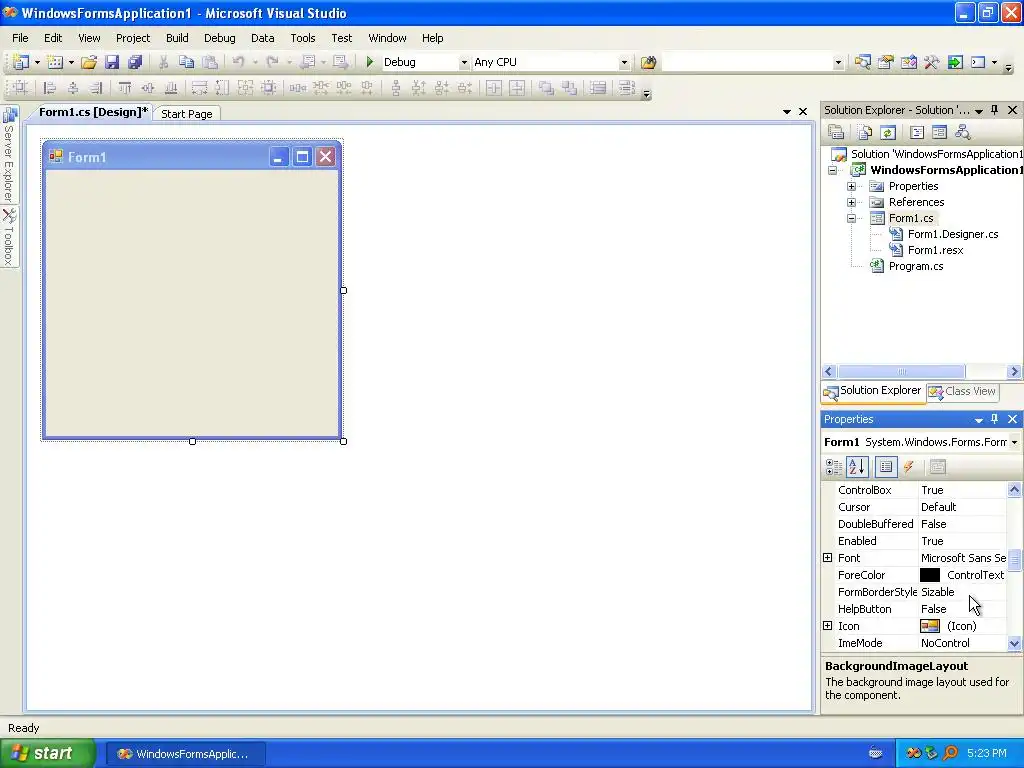Screen dimensions: 1024x768
Task: Click the Windows start button
Action: click(47, 753)
